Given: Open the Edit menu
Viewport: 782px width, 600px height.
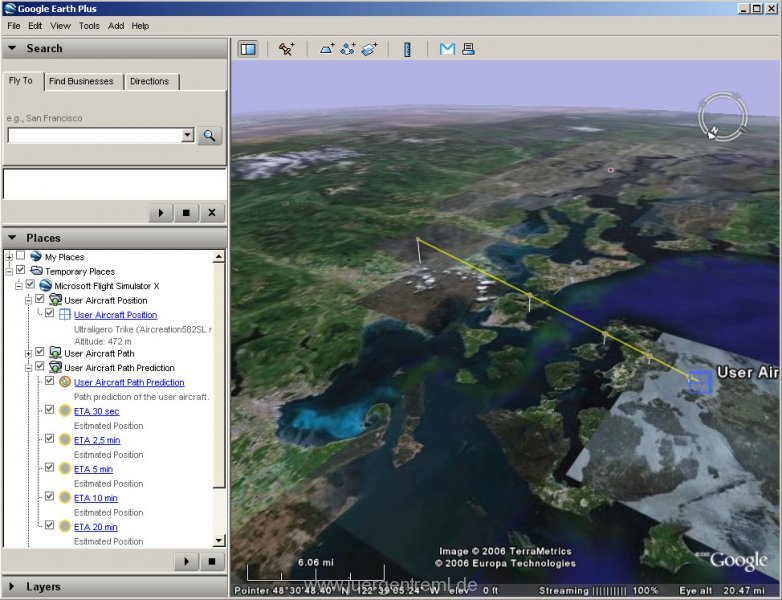Looking at the screenshot, I should pos(35,26).
